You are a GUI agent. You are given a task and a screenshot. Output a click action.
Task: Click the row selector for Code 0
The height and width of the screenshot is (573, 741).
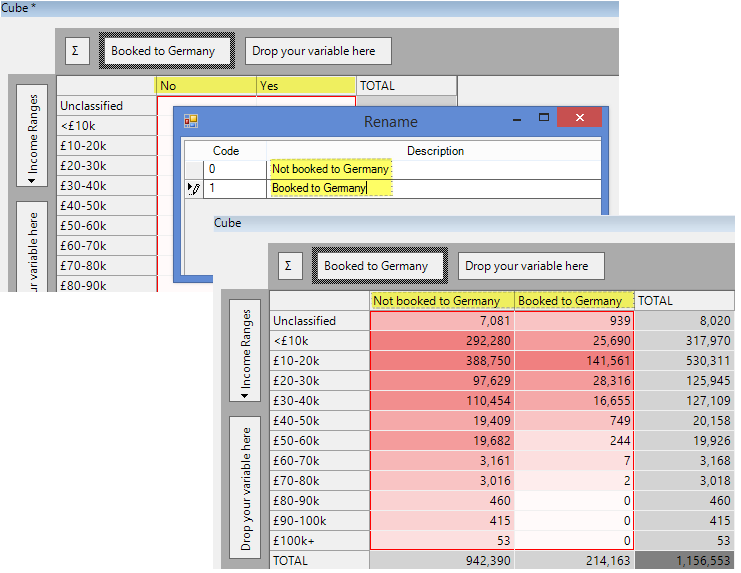click(194, 169)
